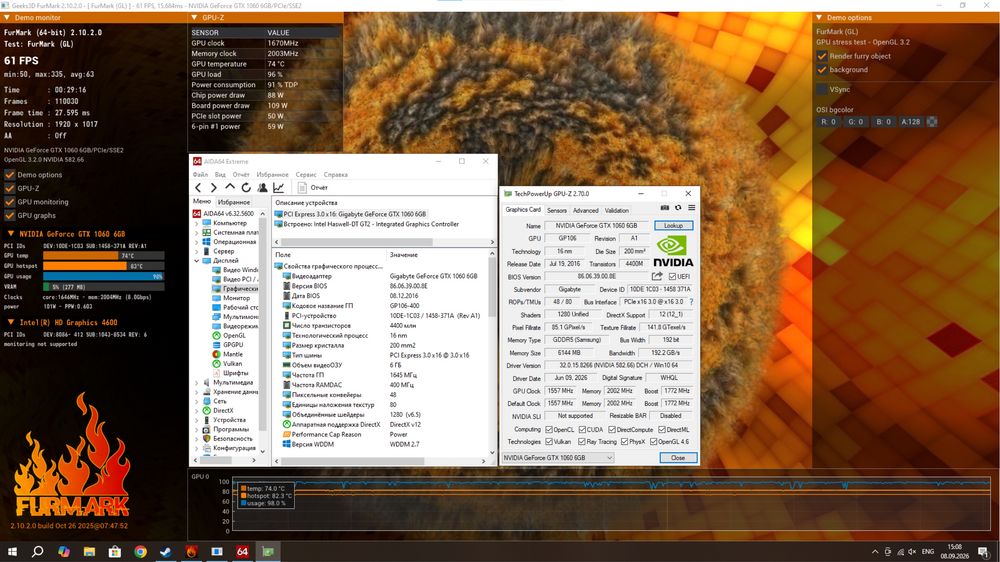Toggle GPU-Z checkbox in FurMark monitor
Screen dimensions: 1000x562
(x=10, y=188)
